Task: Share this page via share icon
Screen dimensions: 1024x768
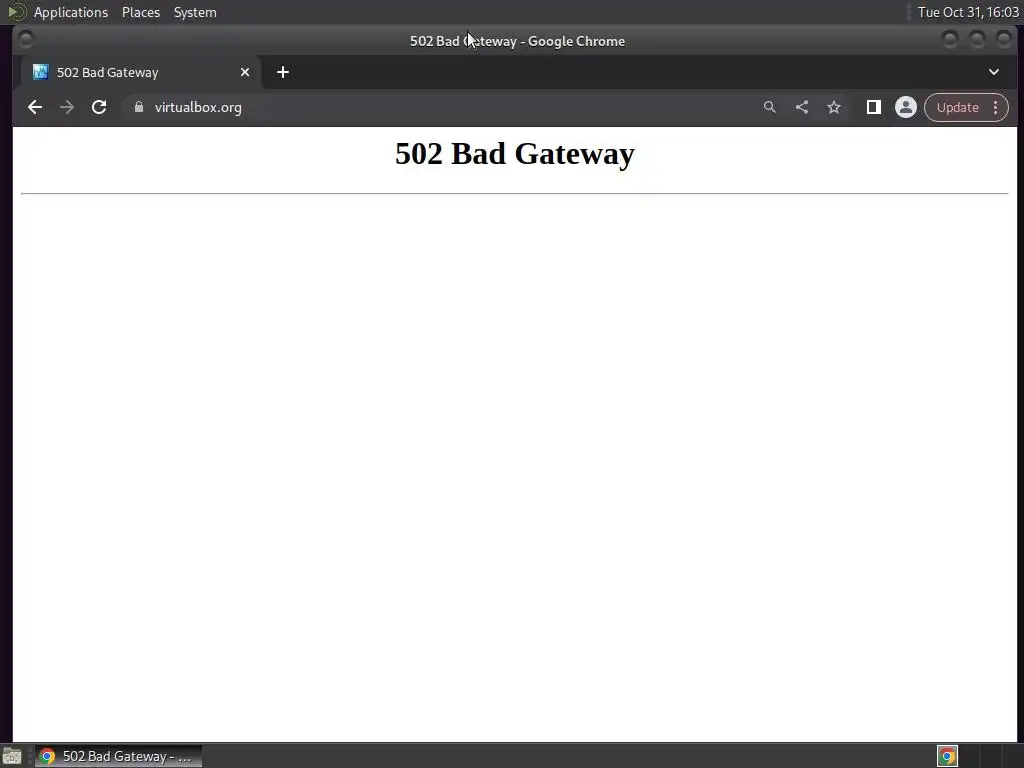Action: tap(802, 107)
